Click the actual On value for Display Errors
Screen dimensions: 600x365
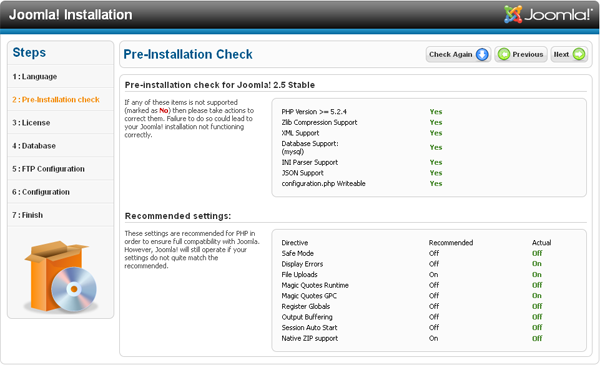[x=536, y=264]
